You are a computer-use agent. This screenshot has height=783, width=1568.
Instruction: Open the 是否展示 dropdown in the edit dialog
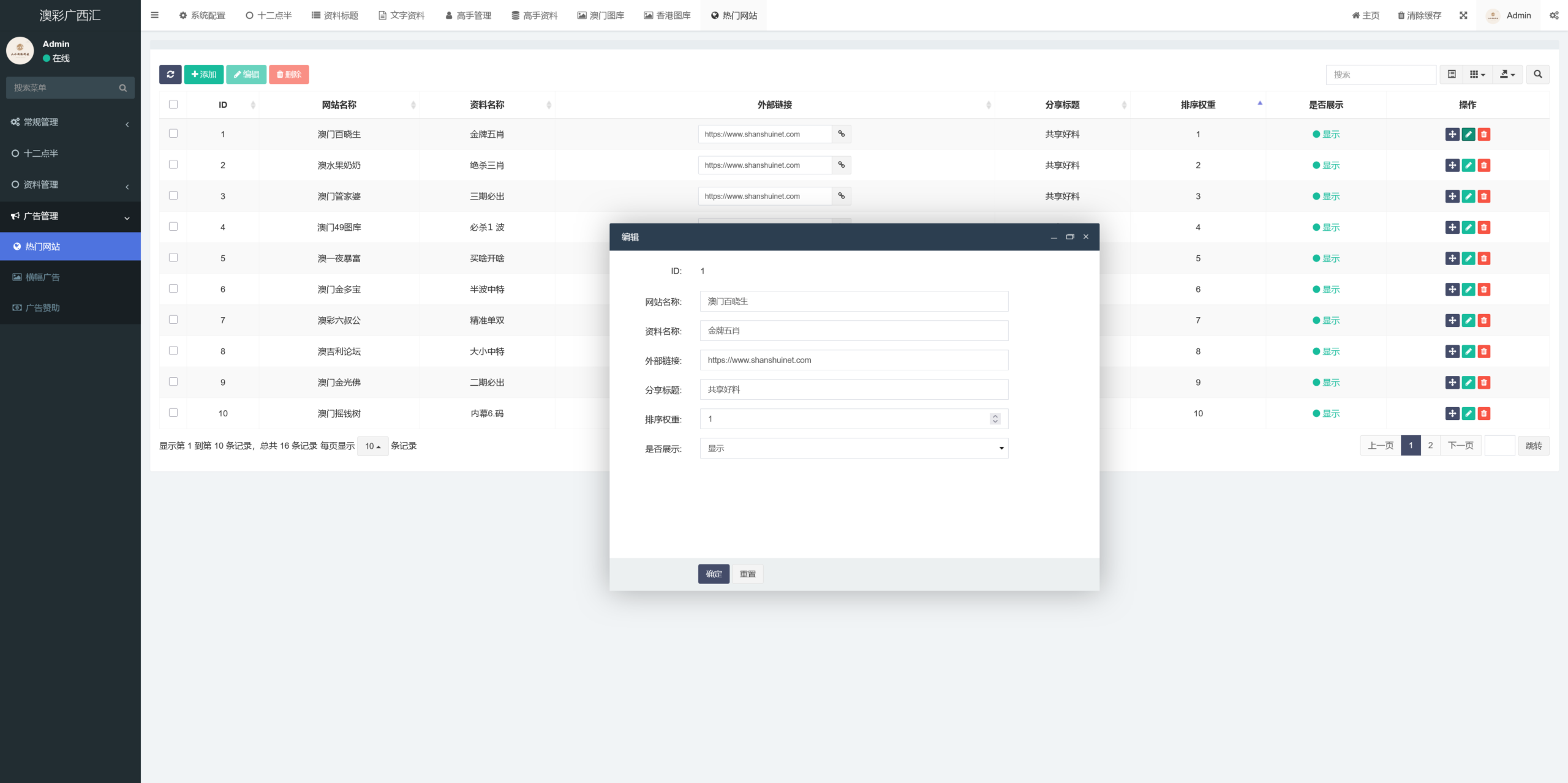(x=854, y=448)
